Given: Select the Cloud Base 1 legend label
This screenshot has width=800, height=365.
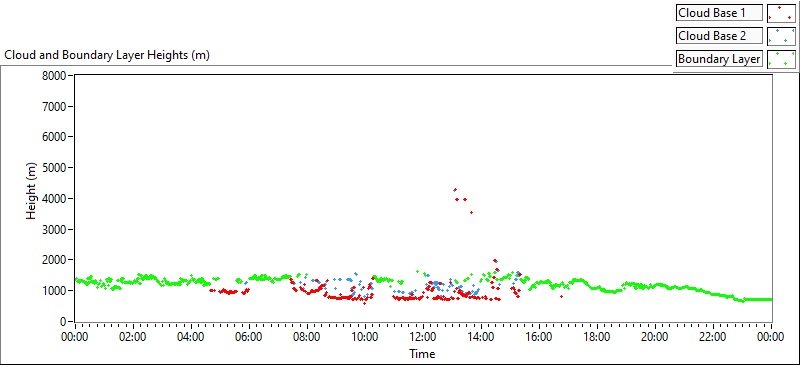Looking at the screenshot, I should tap(719, 13).
